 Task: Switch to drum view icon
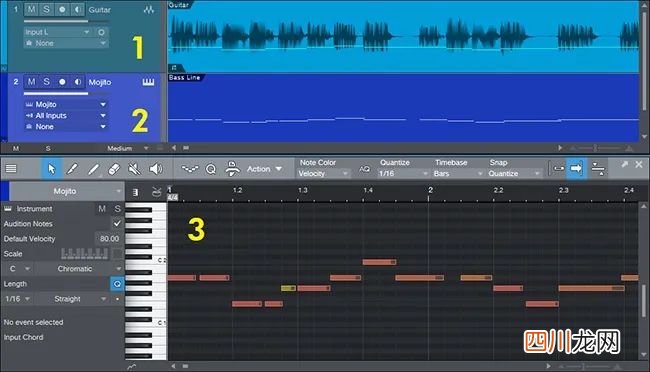tap(156, 192)
